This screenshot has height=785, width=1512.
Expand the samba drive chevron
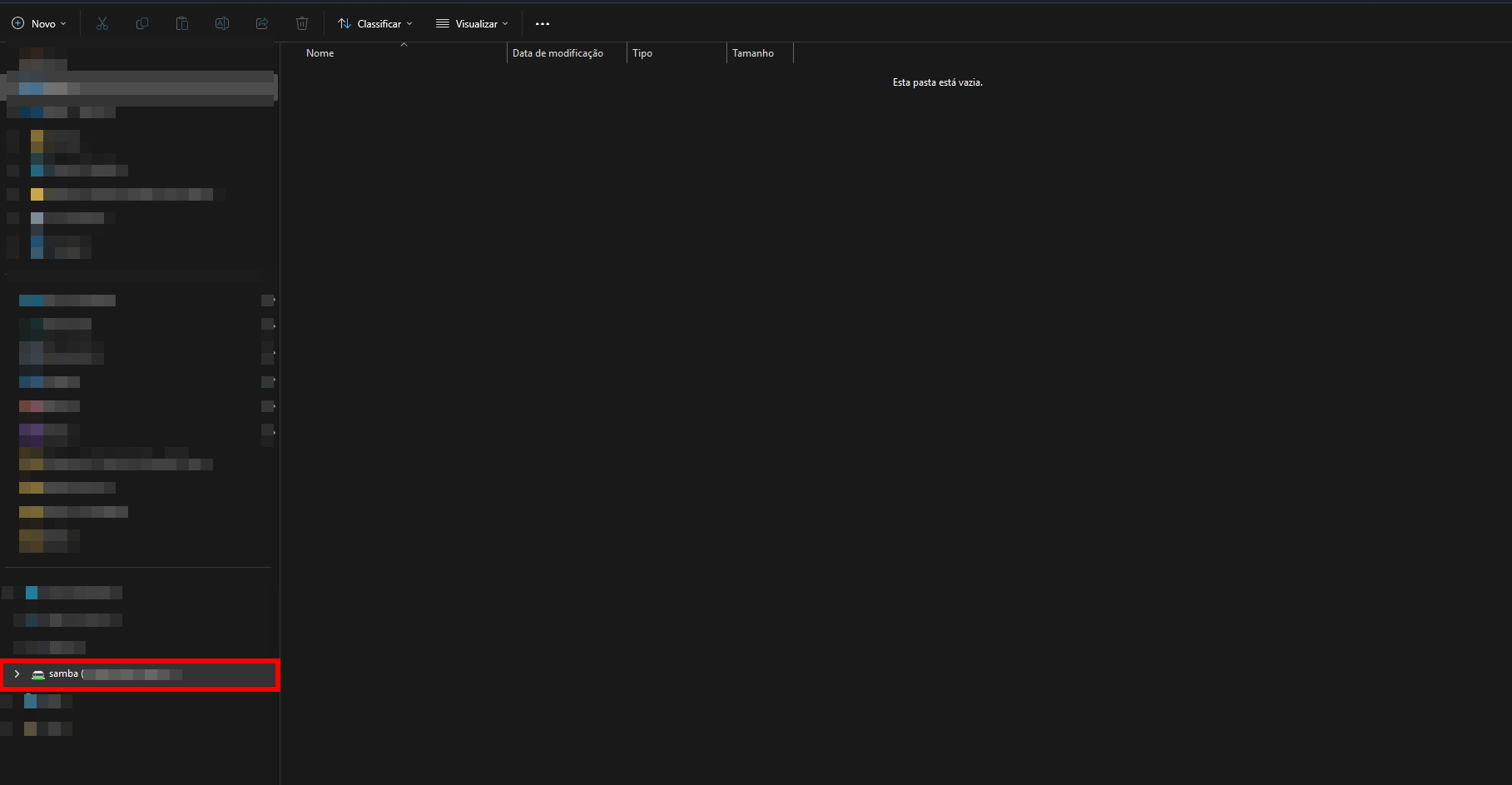pos(17,673)
